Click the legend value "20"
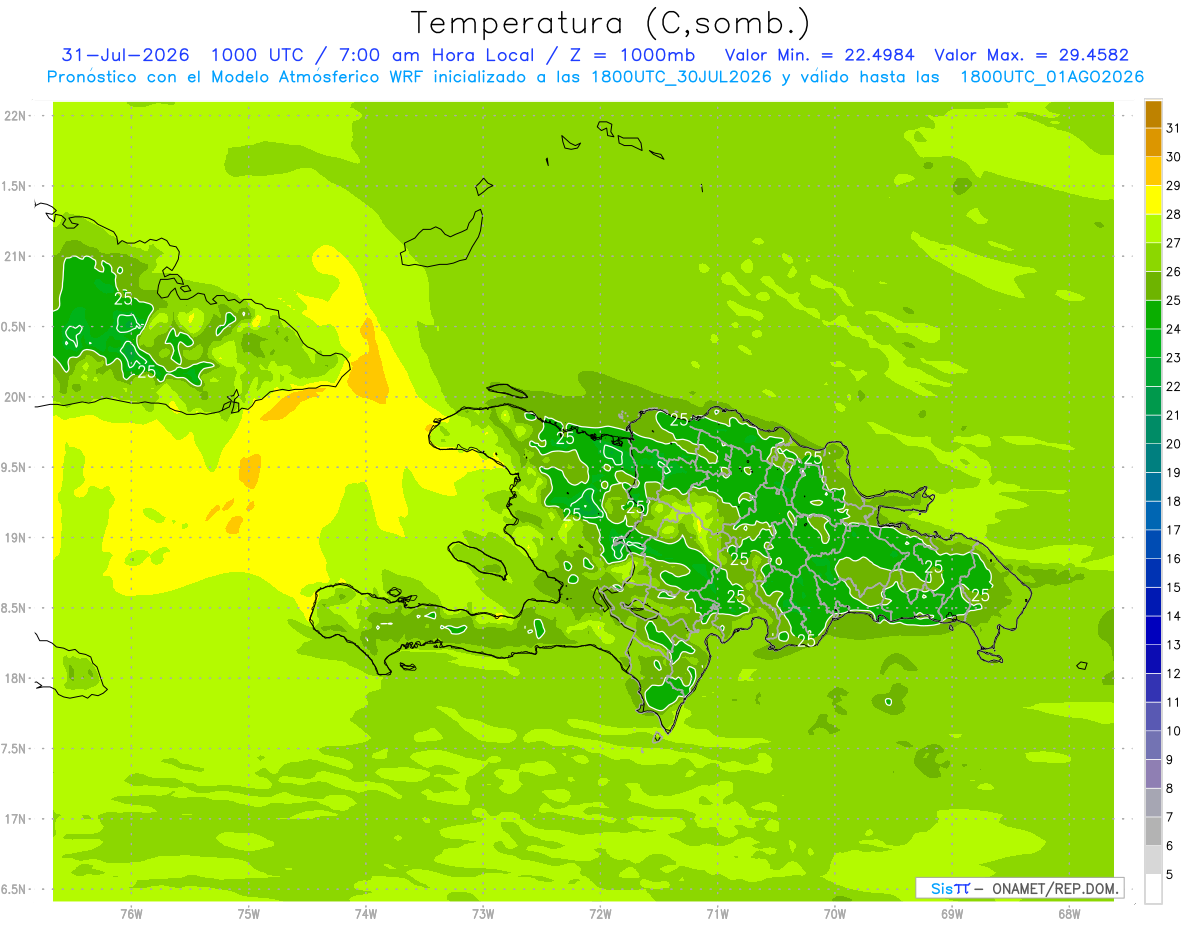 point(1173,444)
